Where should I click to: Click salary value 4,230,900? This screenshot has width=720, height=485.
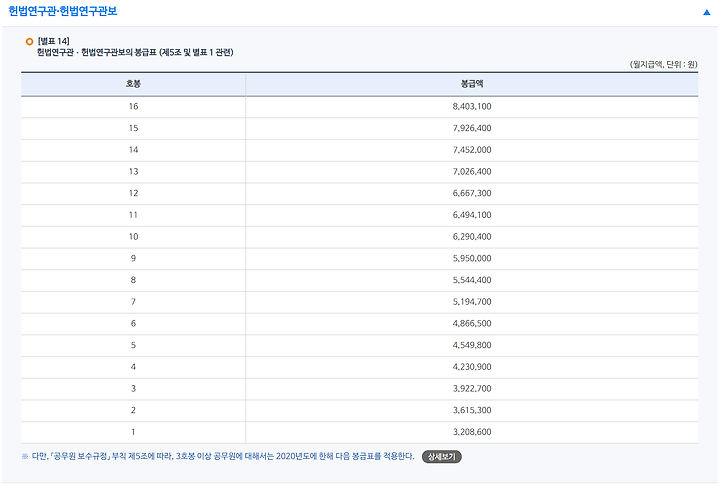tap(472, 367)
